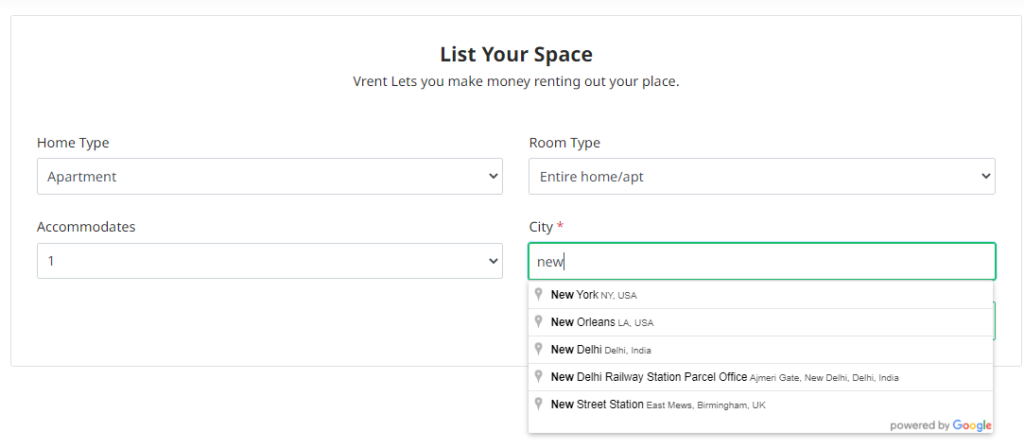This screenshot has width=1024, height=448.
Task: Click the City field label
Action: pyautogui.click(x=541, y=227)
